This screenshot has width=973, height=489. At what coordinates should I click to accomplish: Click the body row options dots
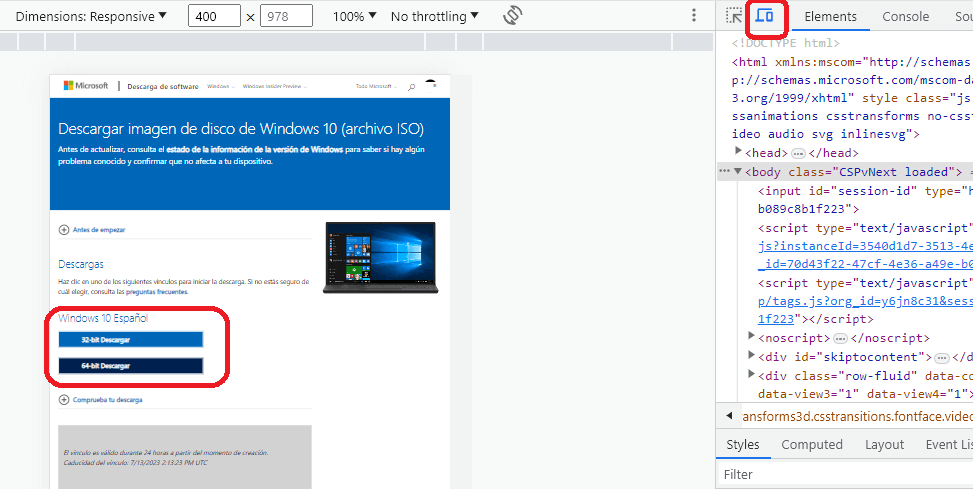[x=724, y=171]
